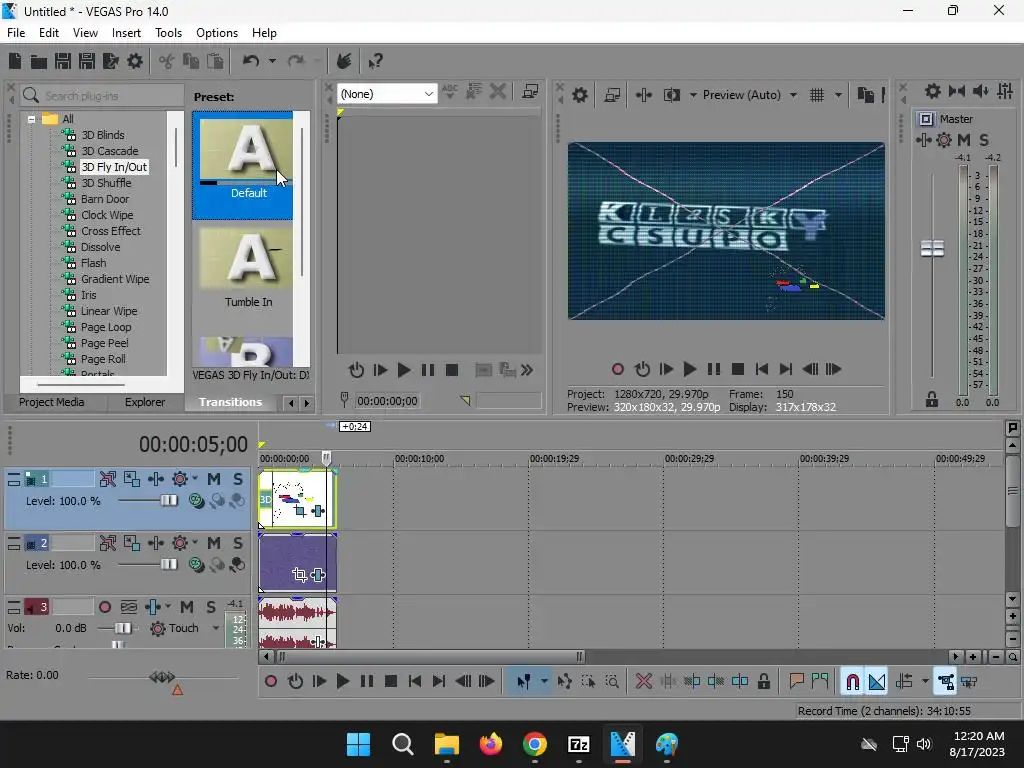Viewport: 1024px width, 768px height.
Task: Switch to Project Media tab
Action: pyautogui.click(x=52, y=402)
